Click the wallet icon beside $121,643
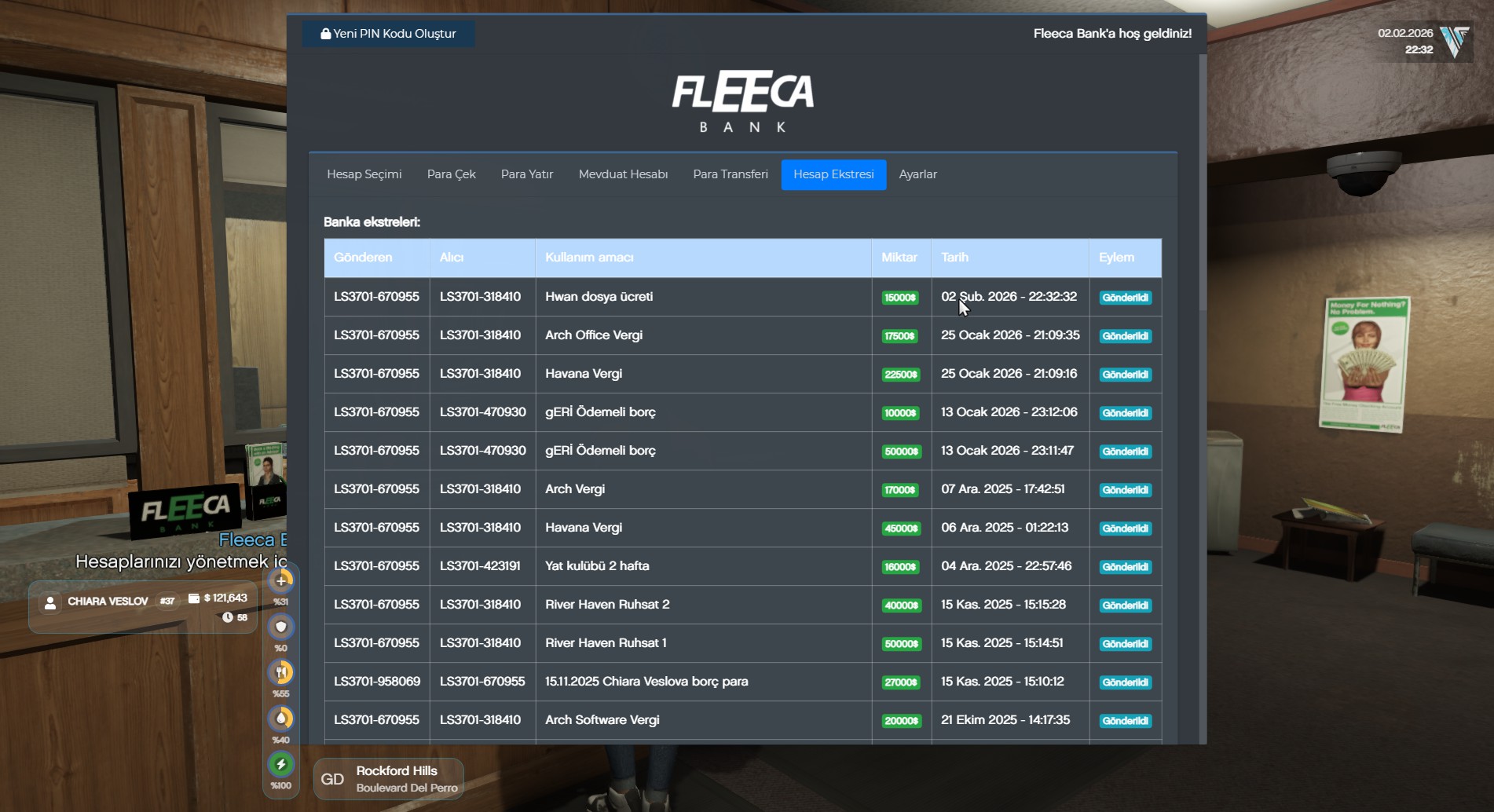1494x812 pixels. pos(194,598)
